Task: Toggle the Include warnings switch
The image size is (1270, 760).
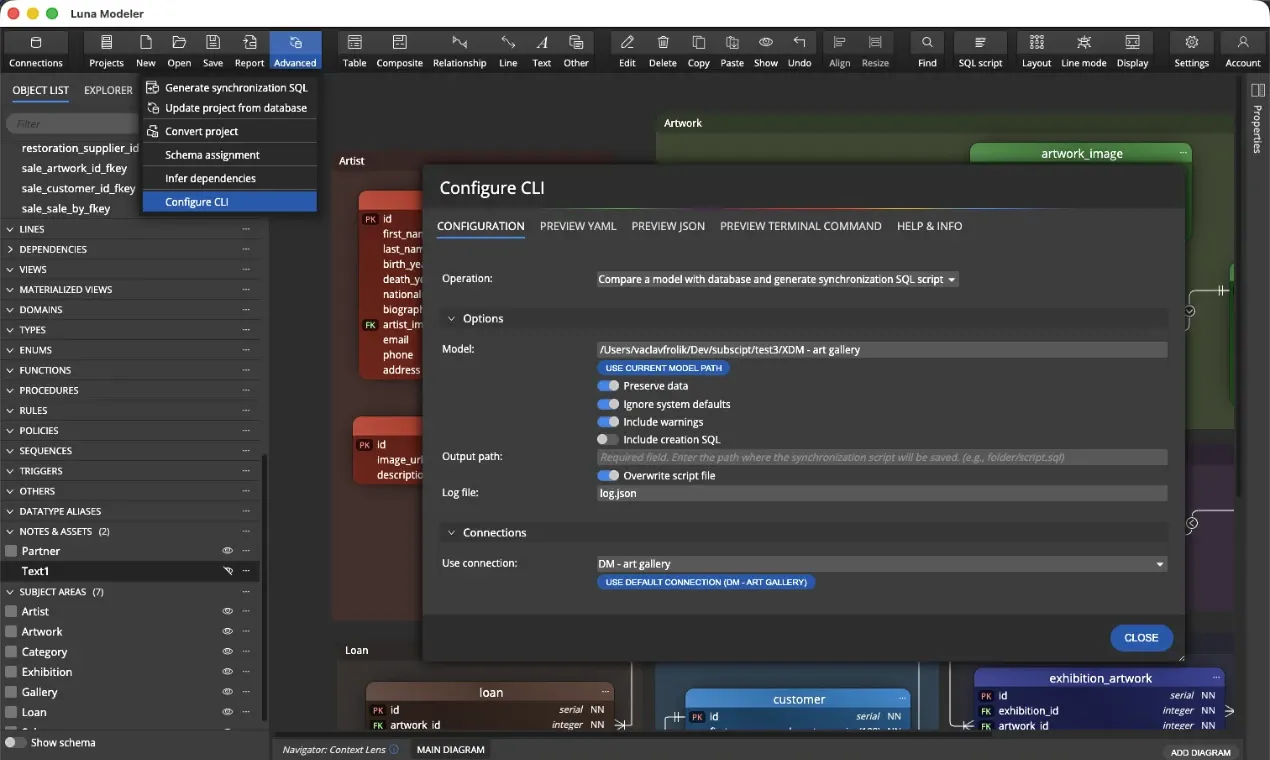Action: (608, 422)
